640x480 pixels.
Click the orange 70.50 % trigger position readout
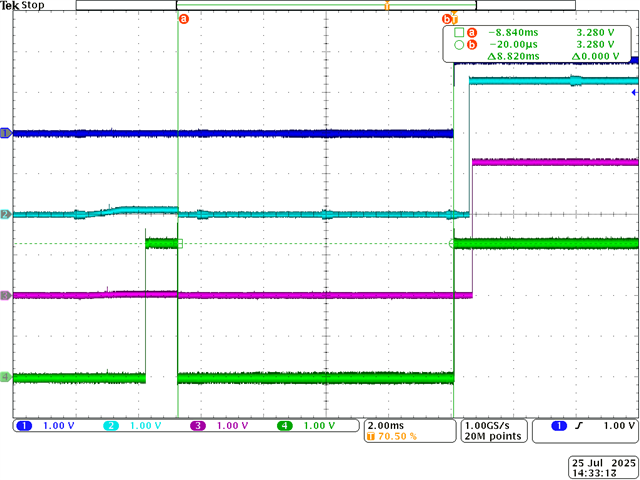393,436
